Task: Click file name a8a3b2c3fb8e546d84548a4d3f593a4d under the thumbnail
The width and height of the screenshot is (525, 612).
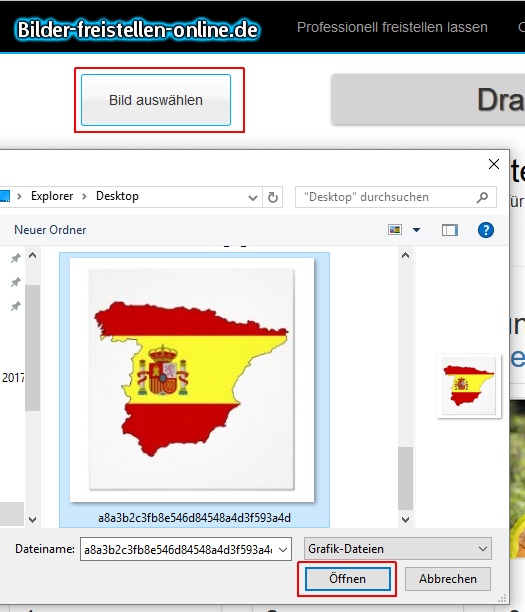Action: pos(194,518)
